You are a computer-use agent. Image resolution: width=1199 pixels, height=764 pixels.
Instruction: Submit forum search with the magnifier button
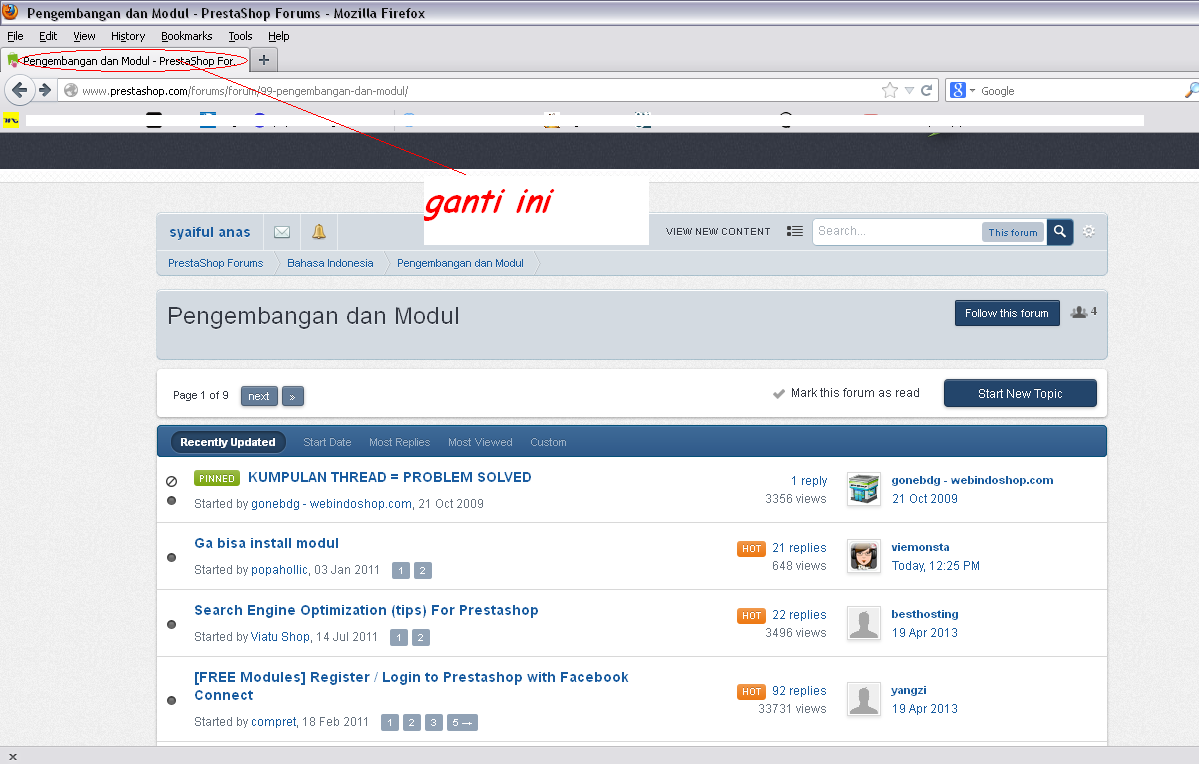[x=1060, y=231]
